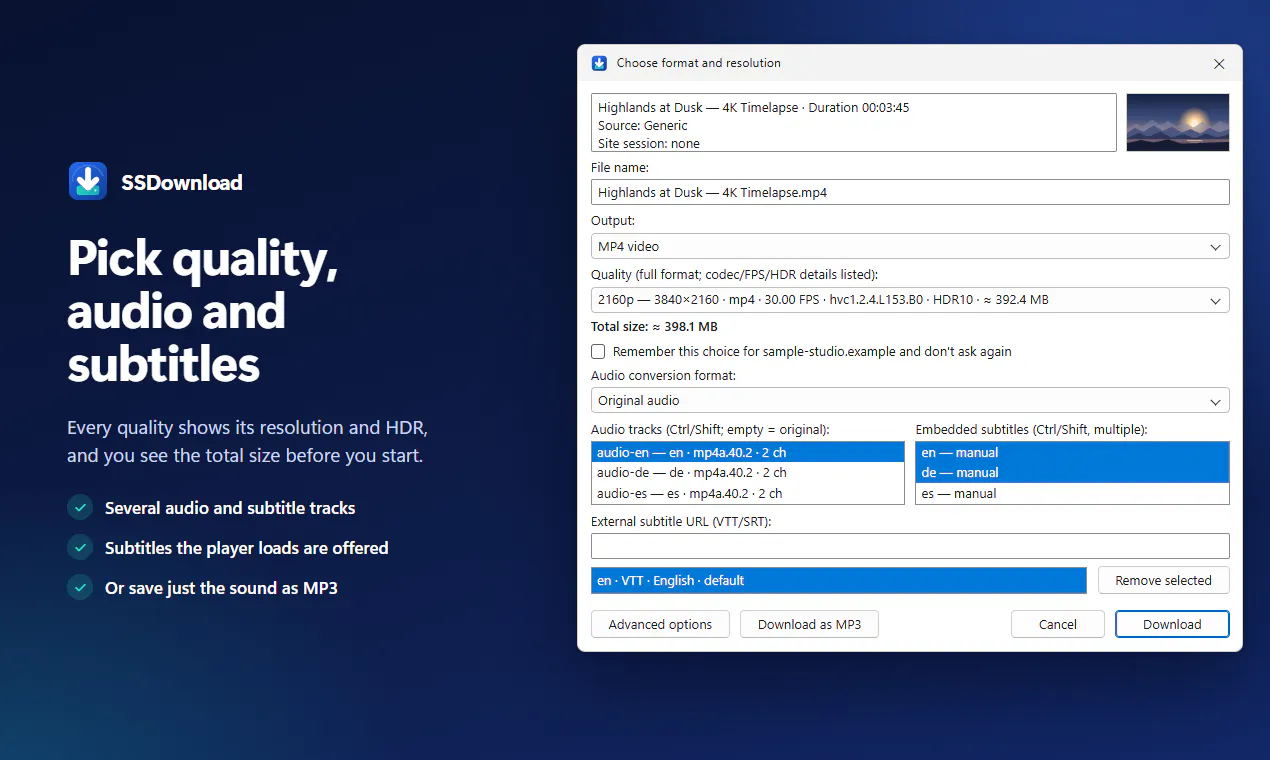Select the "es — manual" embedded subtitle
This screenshot has height=760, width=1270.
coord(1072,494)
